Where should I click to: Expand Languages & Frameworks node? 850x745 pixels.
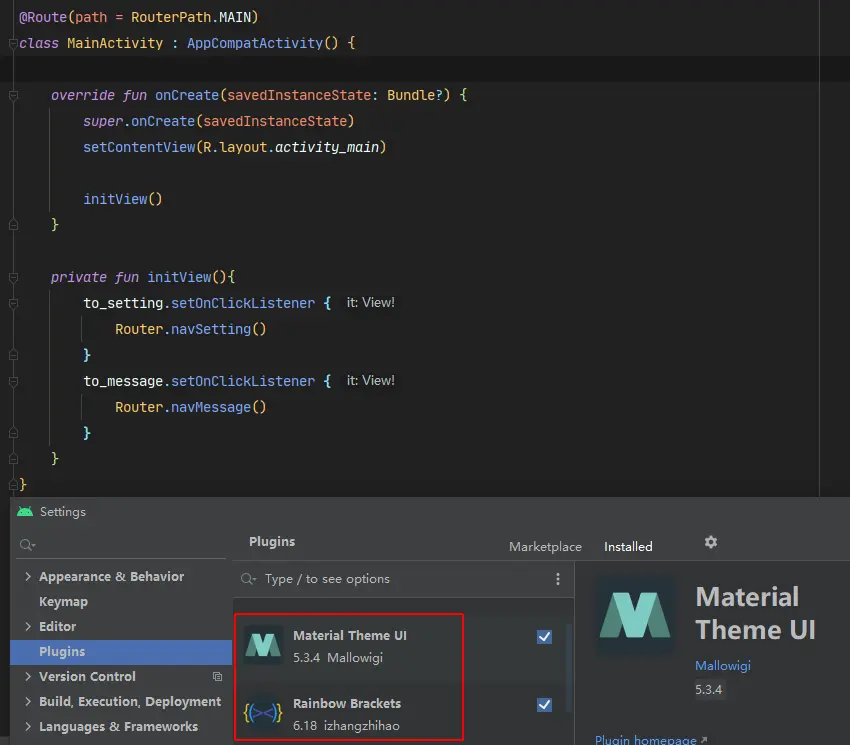[28, 726]
